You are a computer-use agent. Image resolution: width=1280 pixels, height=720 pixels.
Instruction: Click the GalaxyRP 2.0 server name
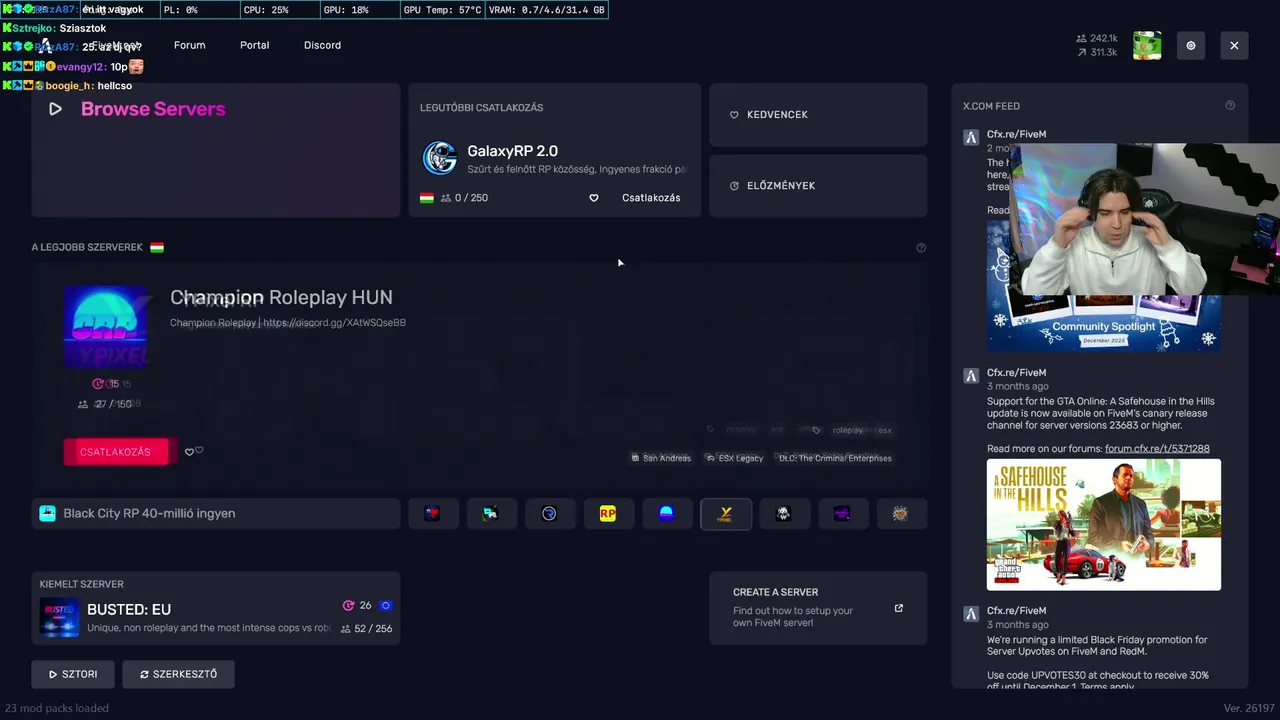point(512,152)
